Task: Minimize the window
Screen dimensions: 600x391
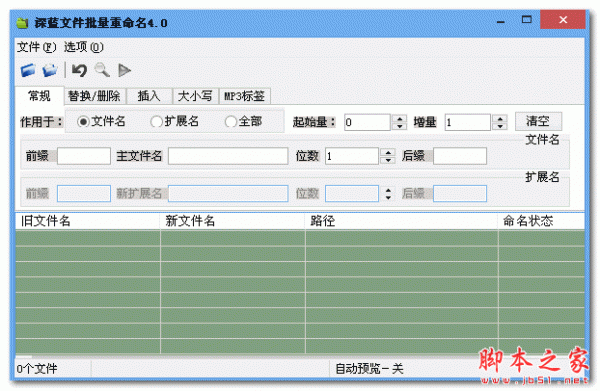Action: pyautogui.click(x=501, y=21)
